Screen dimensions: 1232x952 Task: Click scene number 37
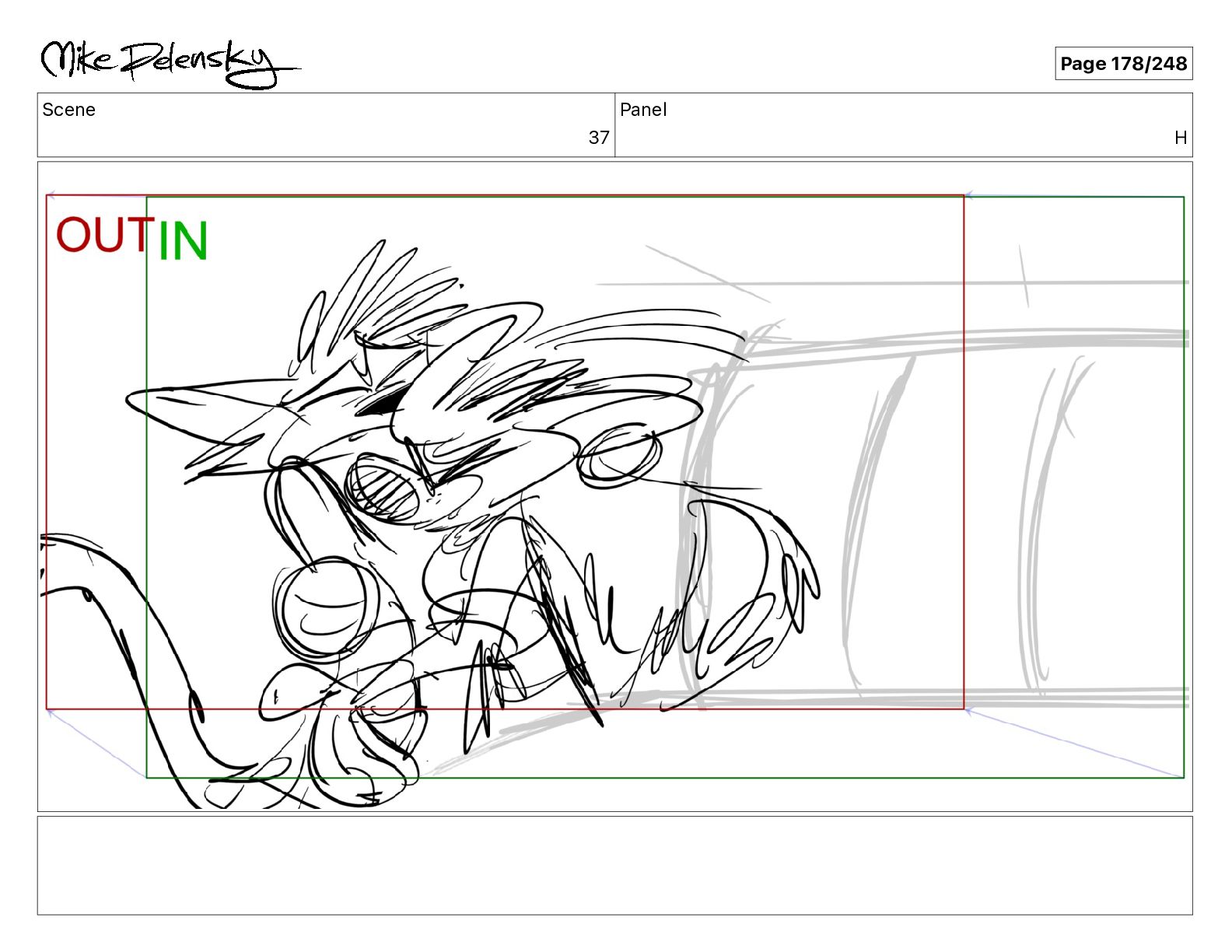coord(599,138)
